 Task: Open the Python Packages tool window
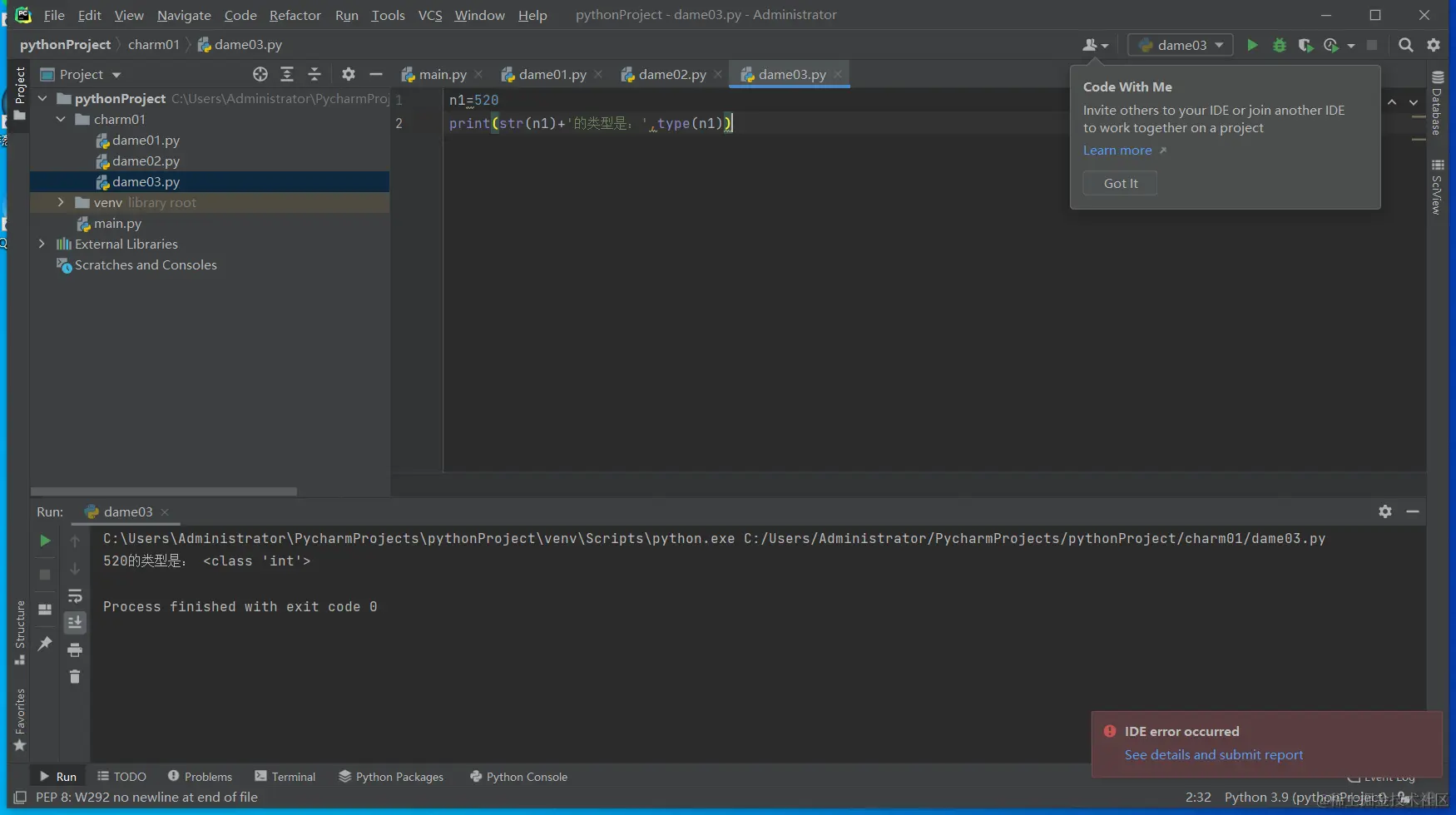(391, 776)
